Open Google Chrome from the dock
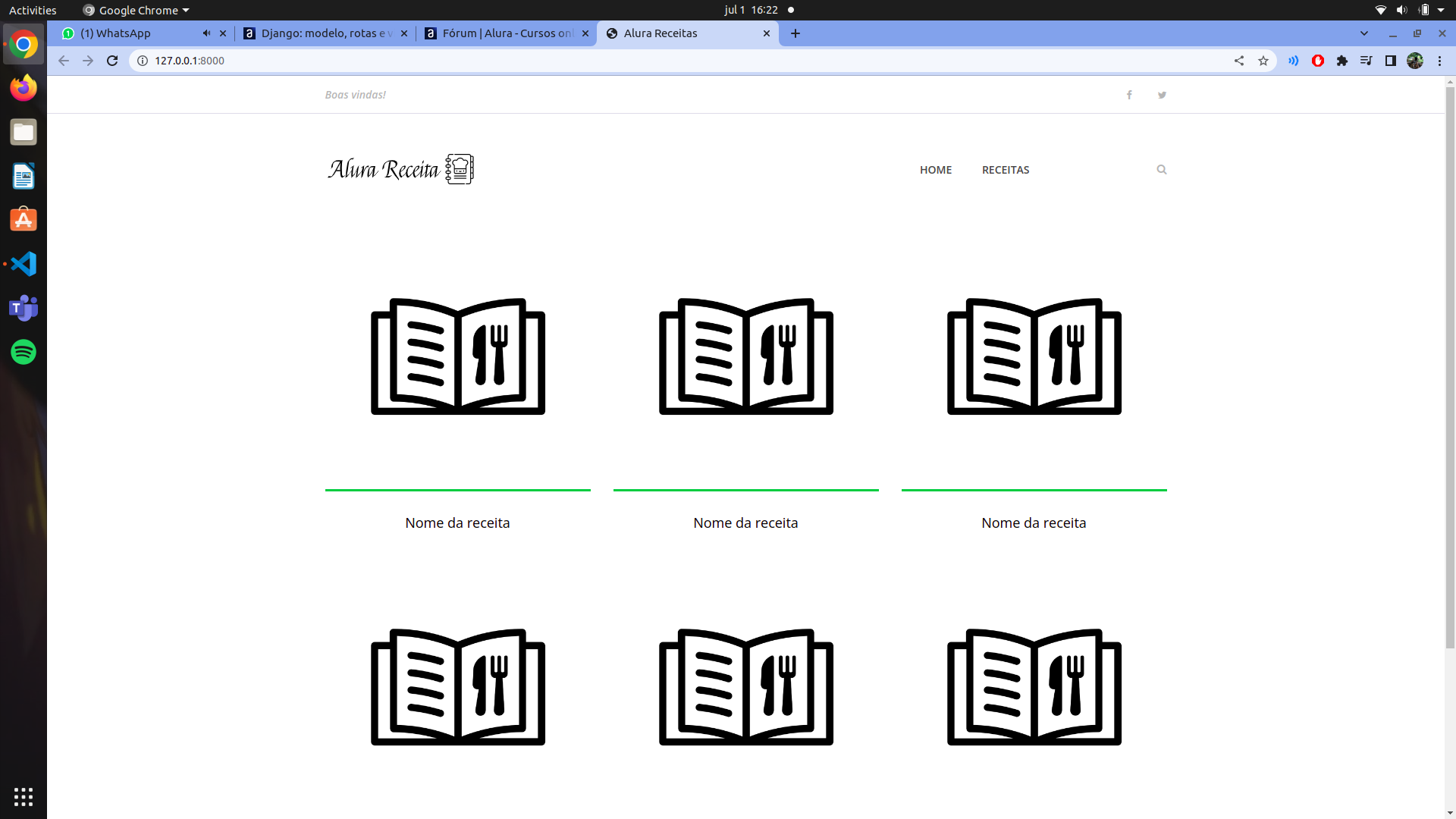The width and height of the screenshot is (1456, 819). (24, 45)
